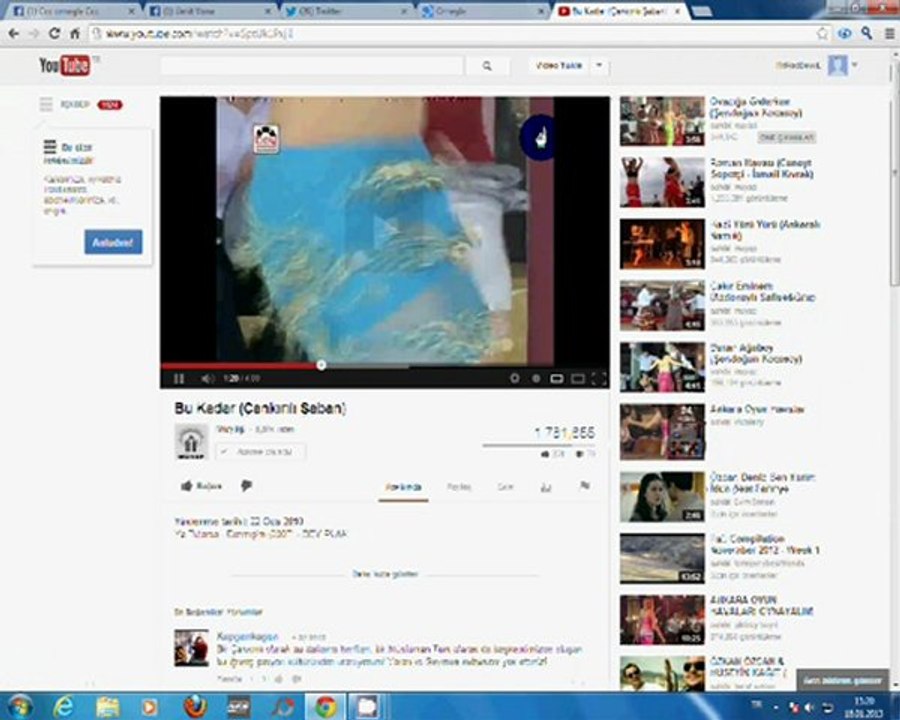Click the search magnifier button on YouTube
The width and height of the screenshot is (900, 720).
(x=487, y=66)
